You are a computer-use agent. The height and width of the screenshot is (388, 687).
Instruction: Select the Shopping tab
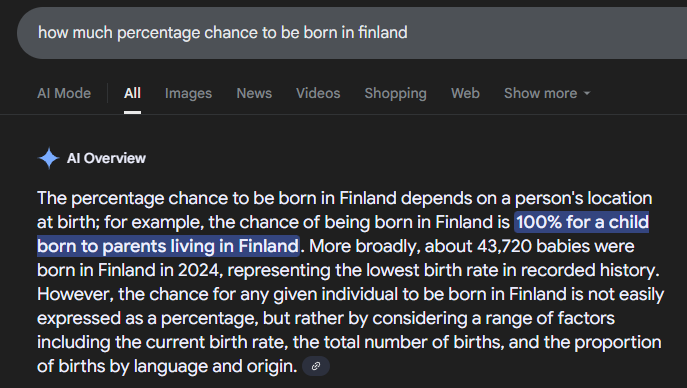pyautogui.click(x=396, y=93)
